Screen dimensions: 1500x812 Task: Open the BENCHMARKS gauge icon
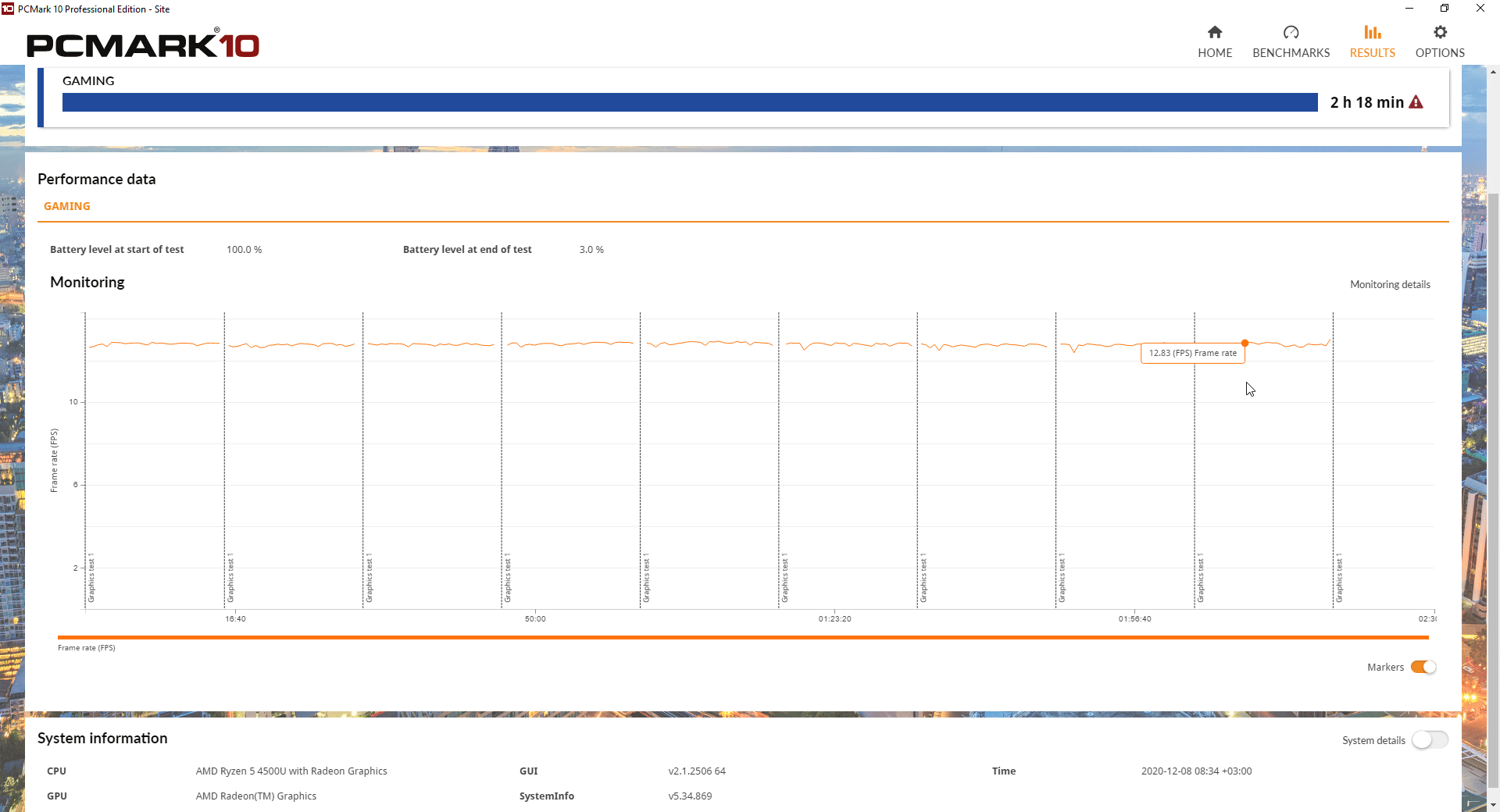coord(1291,32)
